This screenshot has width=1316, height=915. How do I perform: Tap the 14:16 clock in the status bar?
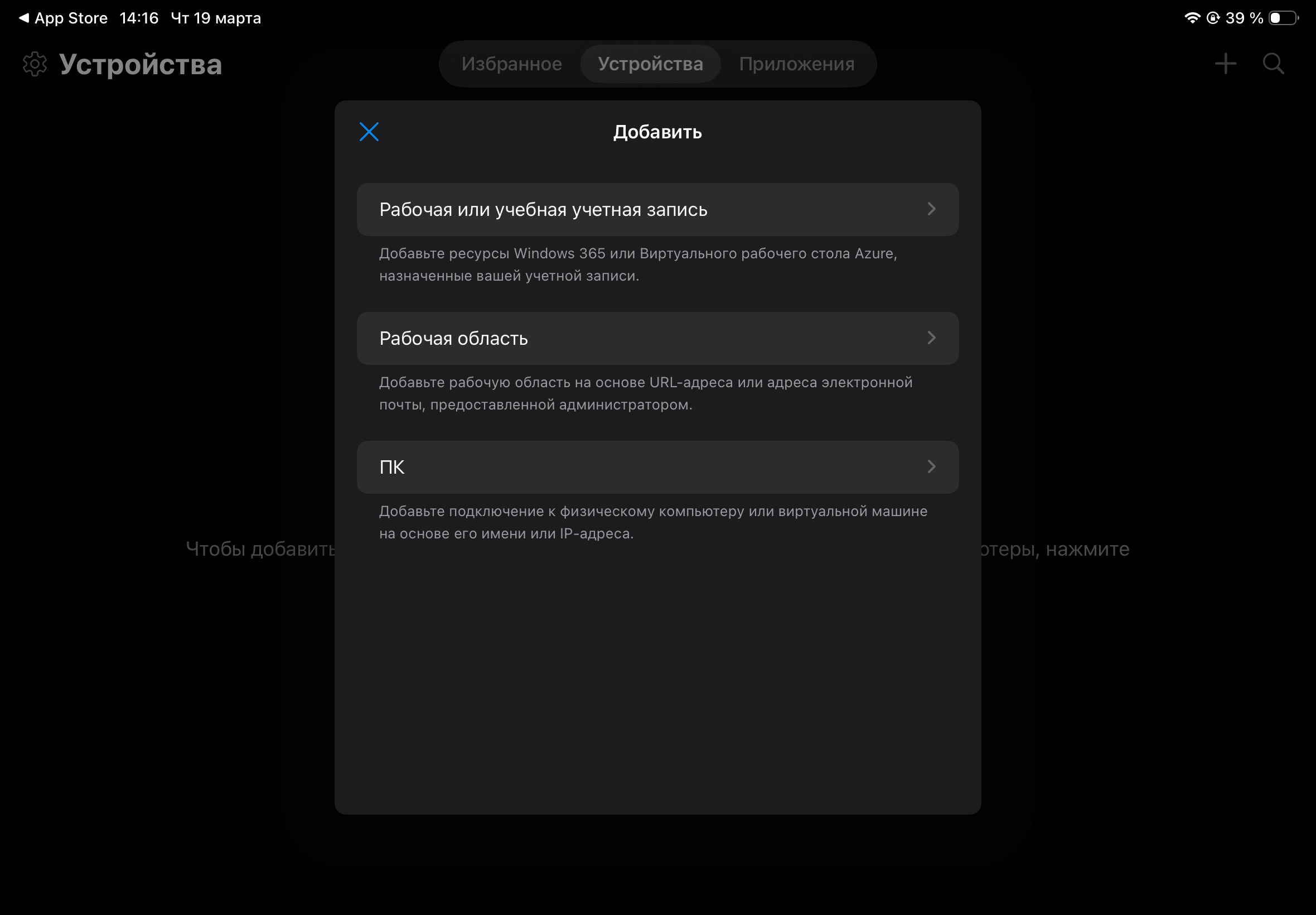[x=139, y=18]
